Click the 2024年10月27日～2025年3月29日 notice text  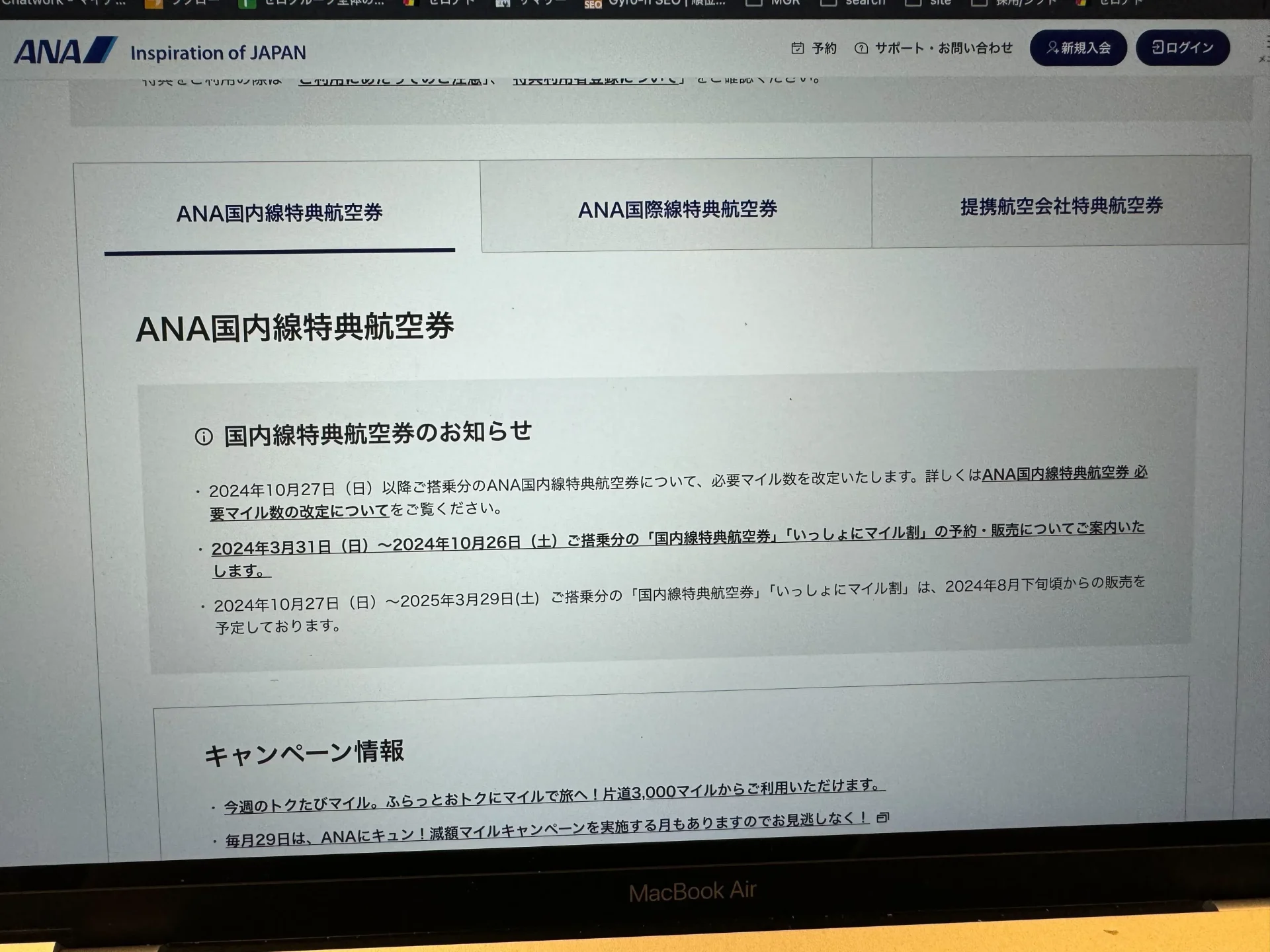680,604
